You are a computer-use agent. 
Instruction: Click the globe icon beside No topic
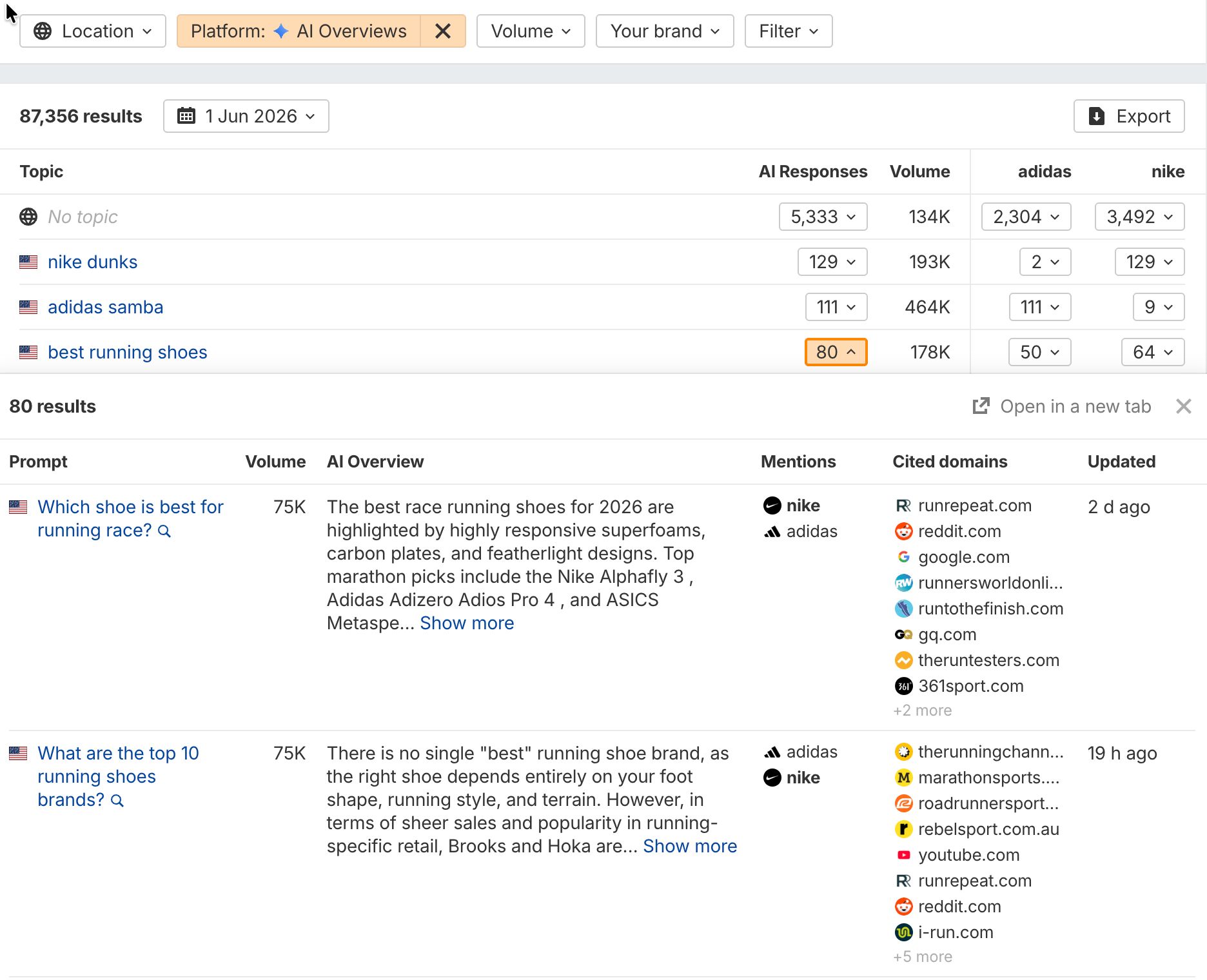28,217
